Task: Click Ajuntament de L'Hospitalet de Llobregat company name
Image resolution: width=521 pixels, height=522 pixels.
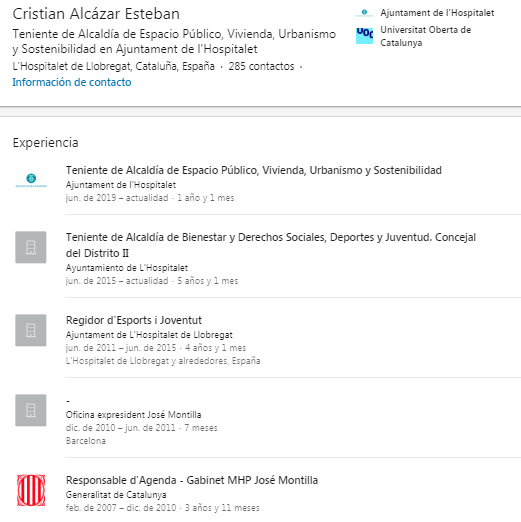Action: [149, 335]
